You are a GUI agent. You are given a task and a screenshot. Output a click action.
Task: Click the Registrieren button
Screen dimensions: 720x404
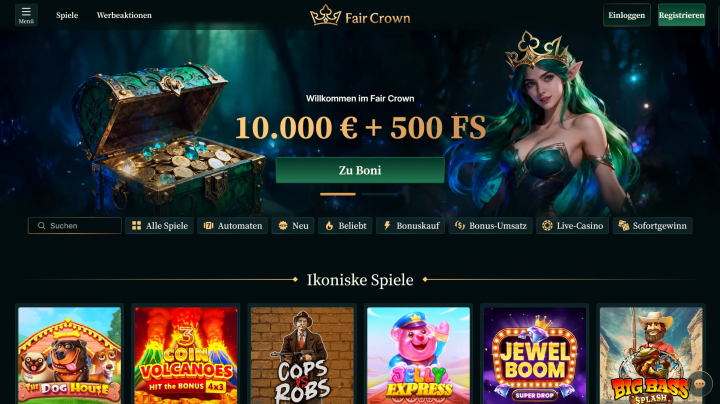[681, 15]
